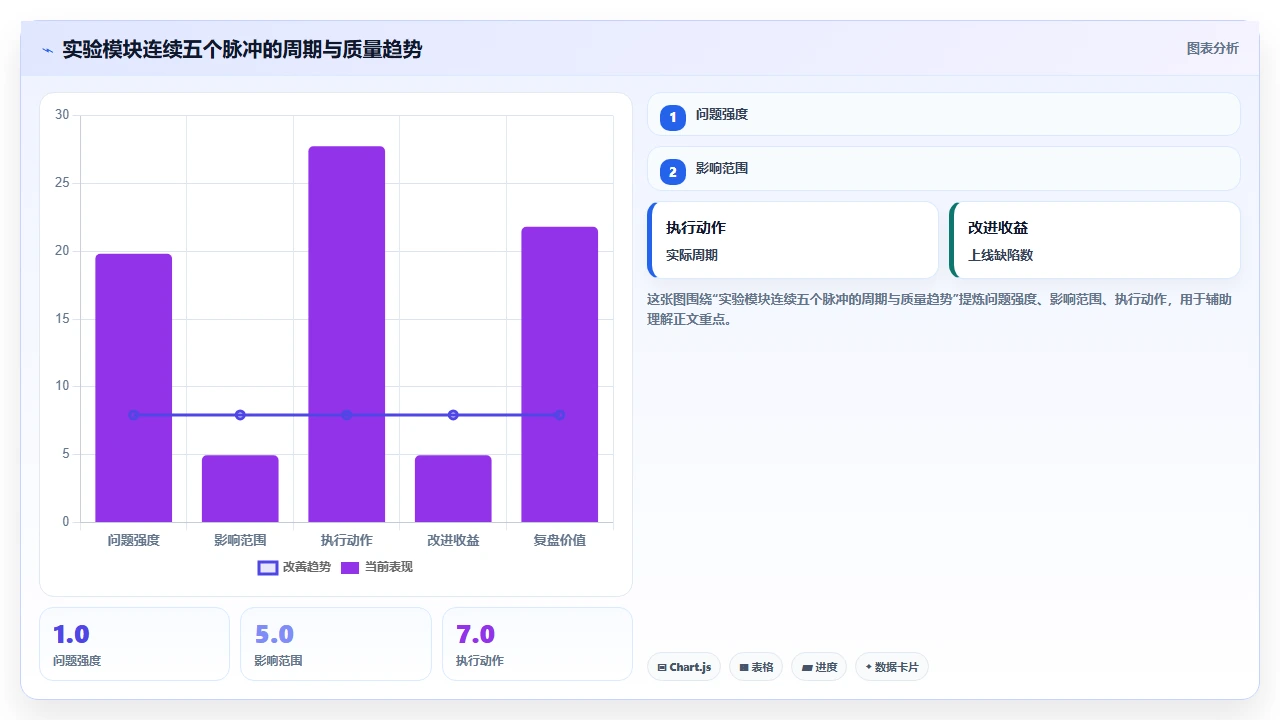
Task: Click x-axis label 复盘价值
Action: pyautogui.click(x=560, y=540)
